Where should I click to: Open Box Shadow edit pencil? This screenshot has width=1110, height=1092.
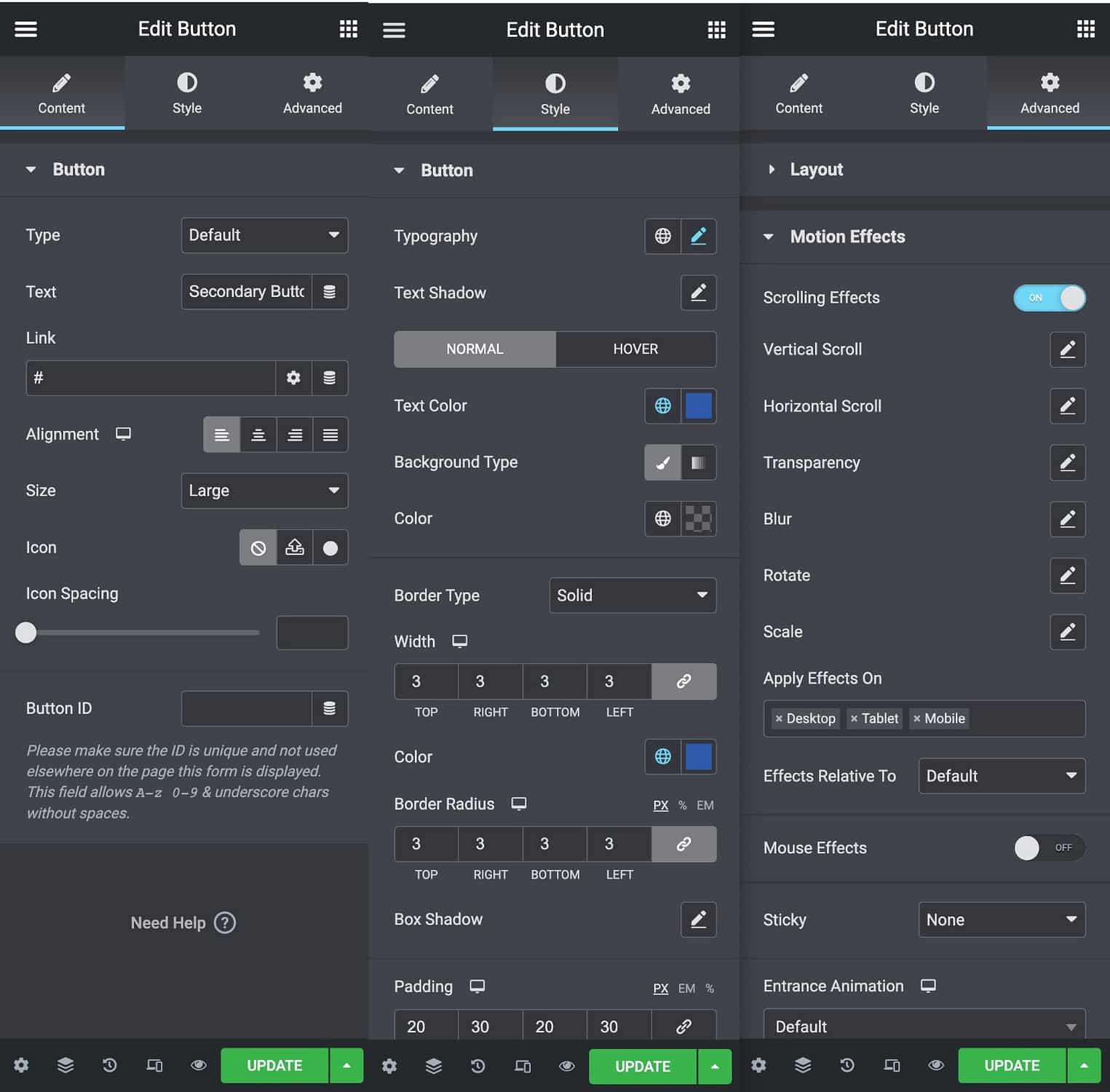pyautogui.click(x=698, y=919)
